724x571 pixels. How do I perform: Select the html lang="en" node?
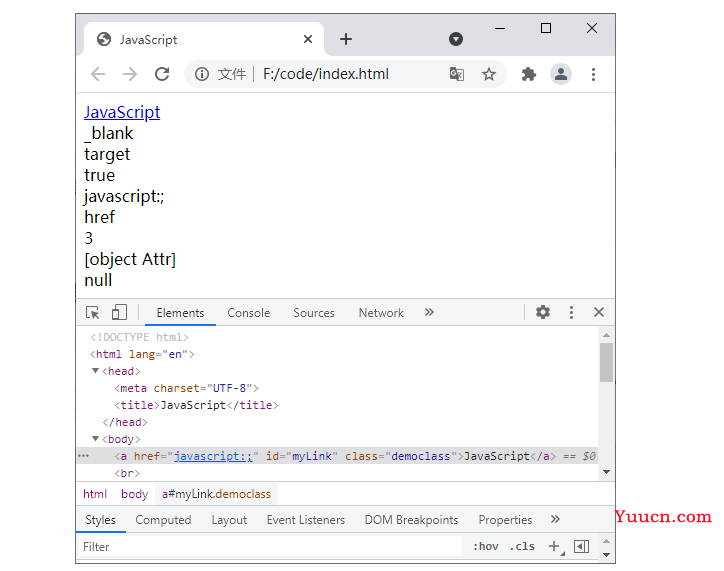(142, 354)
